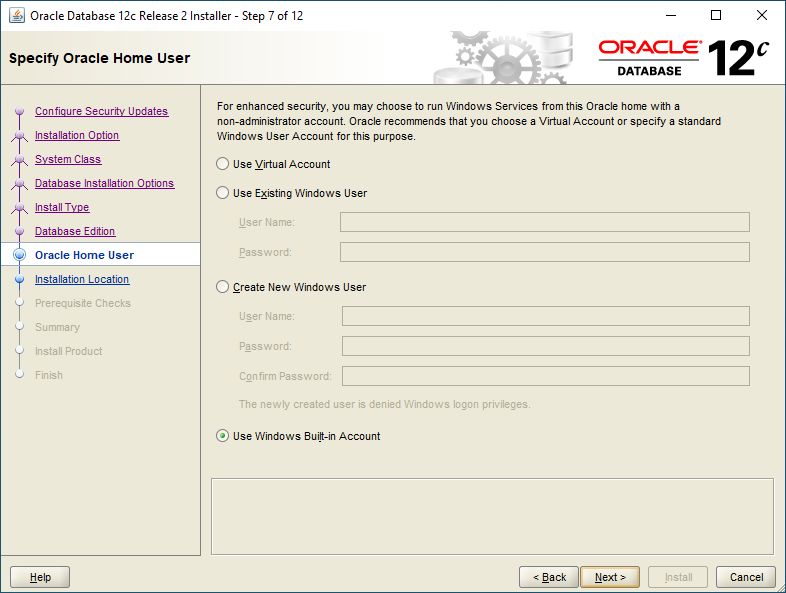Open the Configure Security Updates step
Viewport: 786px width, 593px height.
tap(101, 111)
